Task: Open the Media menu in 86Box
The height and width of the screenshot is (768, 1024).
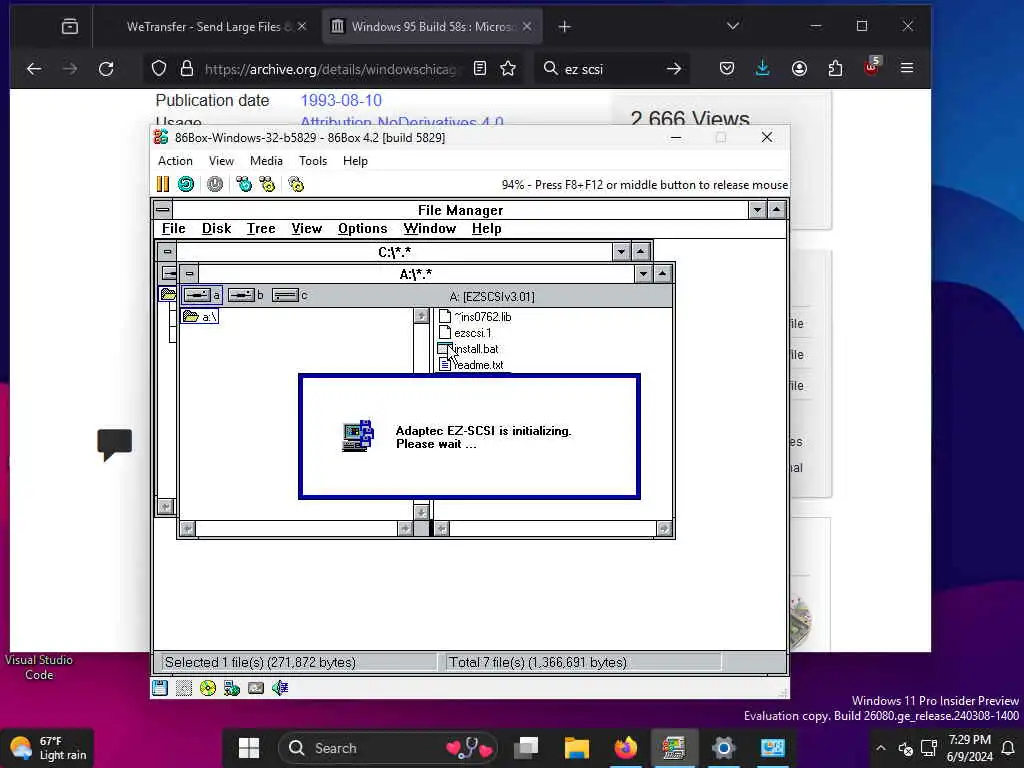Action: [266, 161]
